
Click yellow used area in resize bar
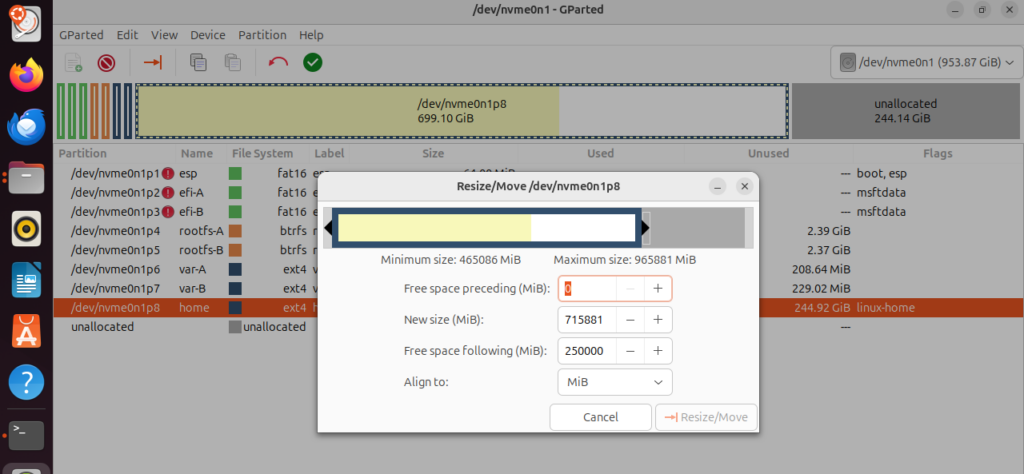coord(434,228)
